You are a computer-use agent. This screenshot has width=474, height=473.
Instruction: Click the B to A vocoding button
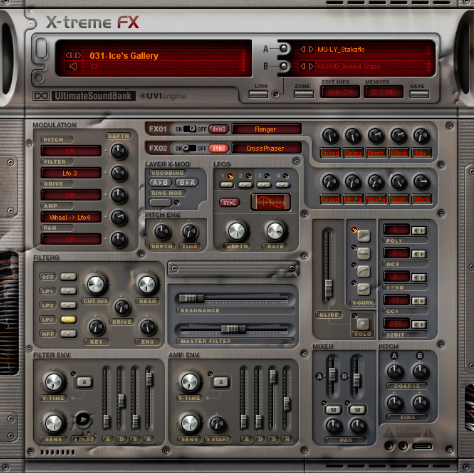[x=187, y=183]
